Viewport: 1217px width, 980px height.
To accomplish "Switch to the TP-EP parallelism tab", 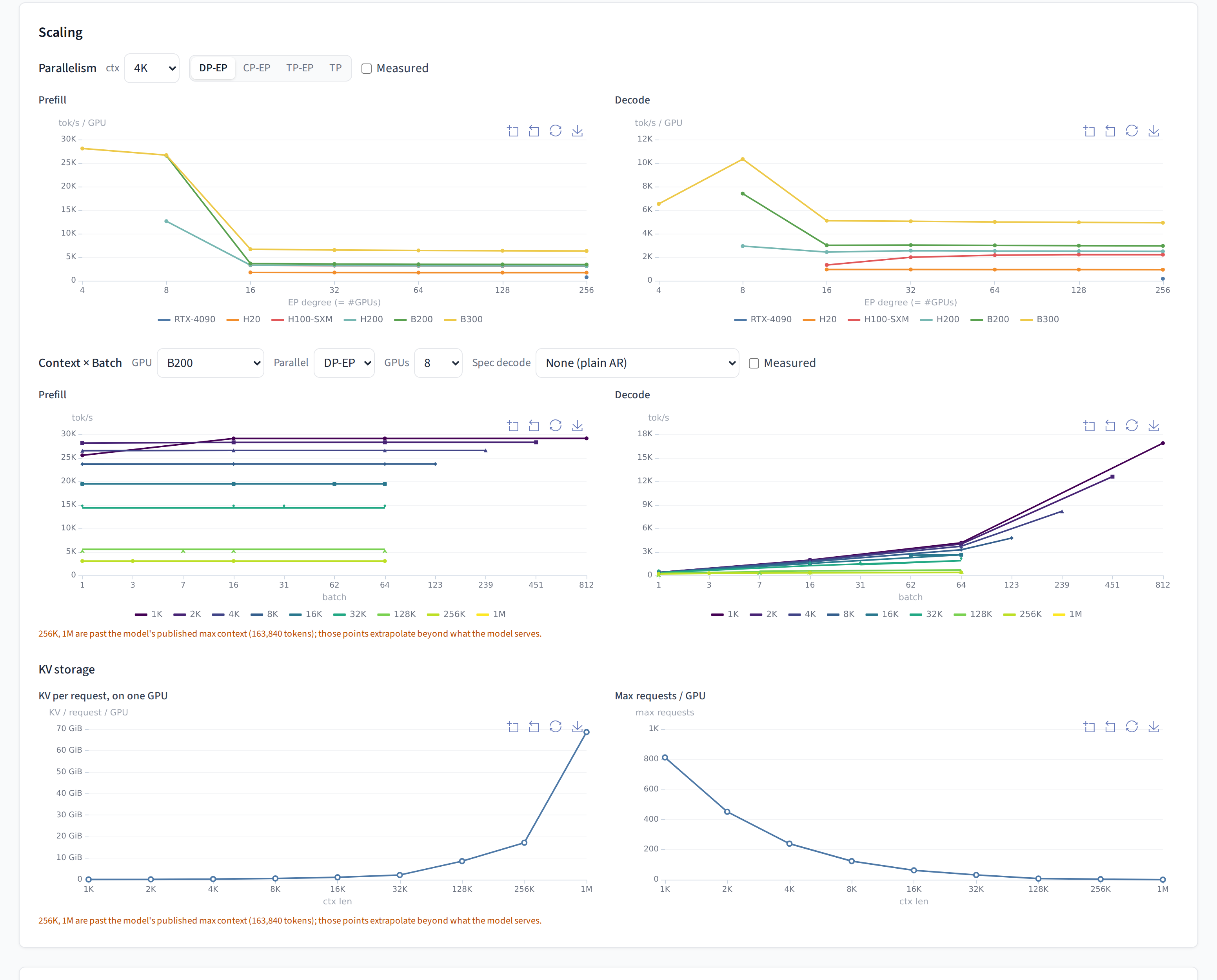I will [300, 68].
